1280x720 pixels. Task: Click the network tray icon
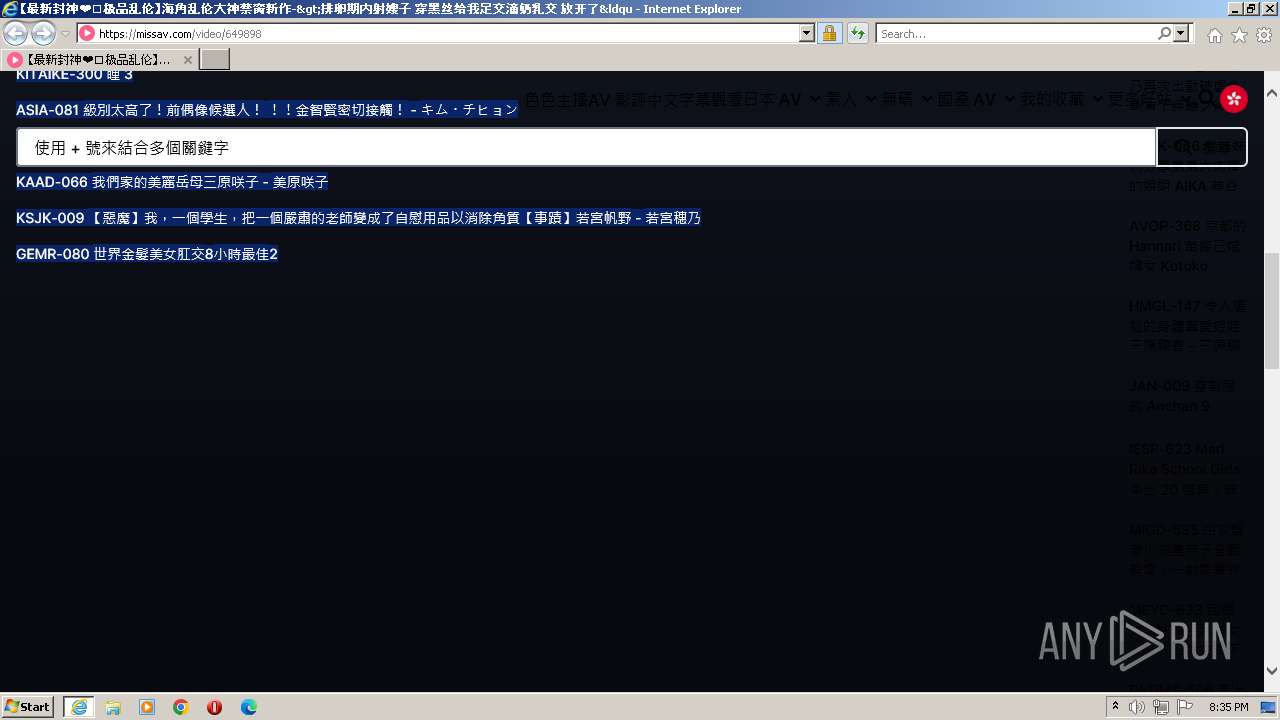[x=1161, y=707]
